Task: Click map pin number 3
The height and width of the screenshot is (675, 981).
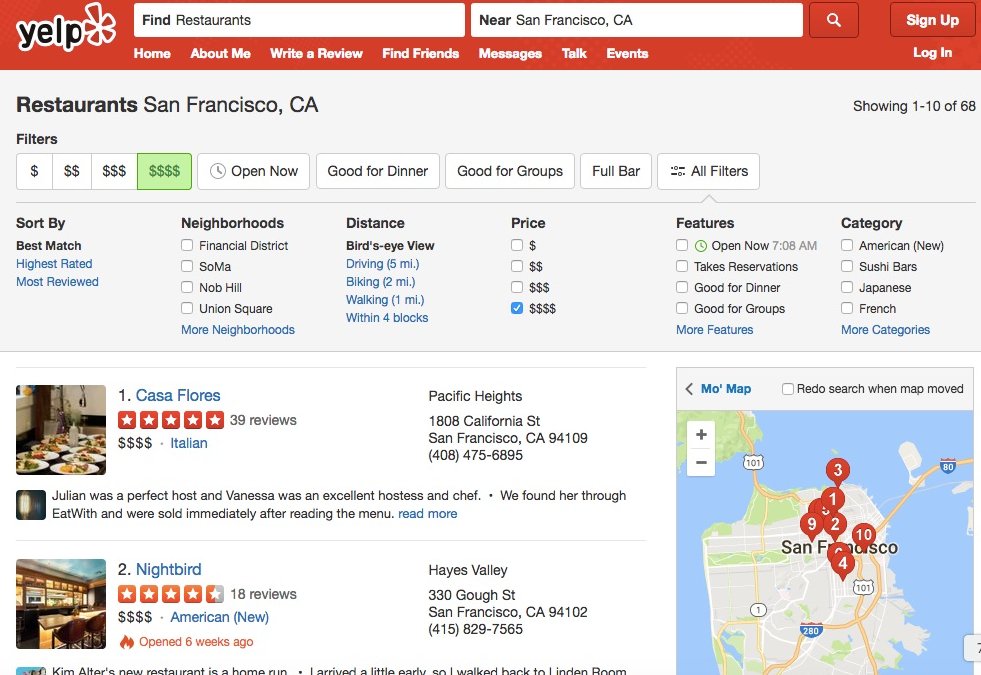Action: [x=837, y=470]
